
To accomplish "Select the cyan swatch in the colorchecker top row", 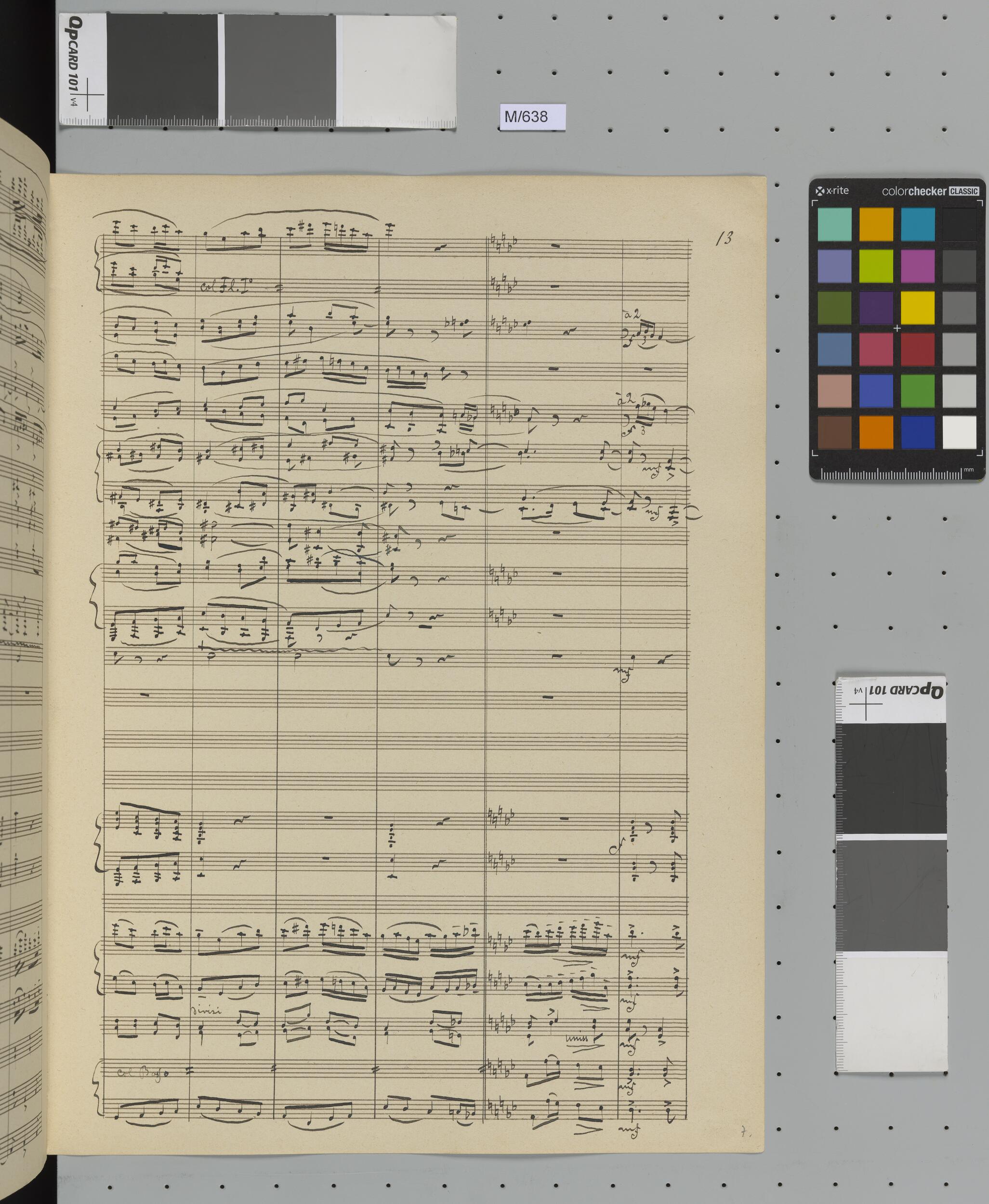I will [918, 224].
